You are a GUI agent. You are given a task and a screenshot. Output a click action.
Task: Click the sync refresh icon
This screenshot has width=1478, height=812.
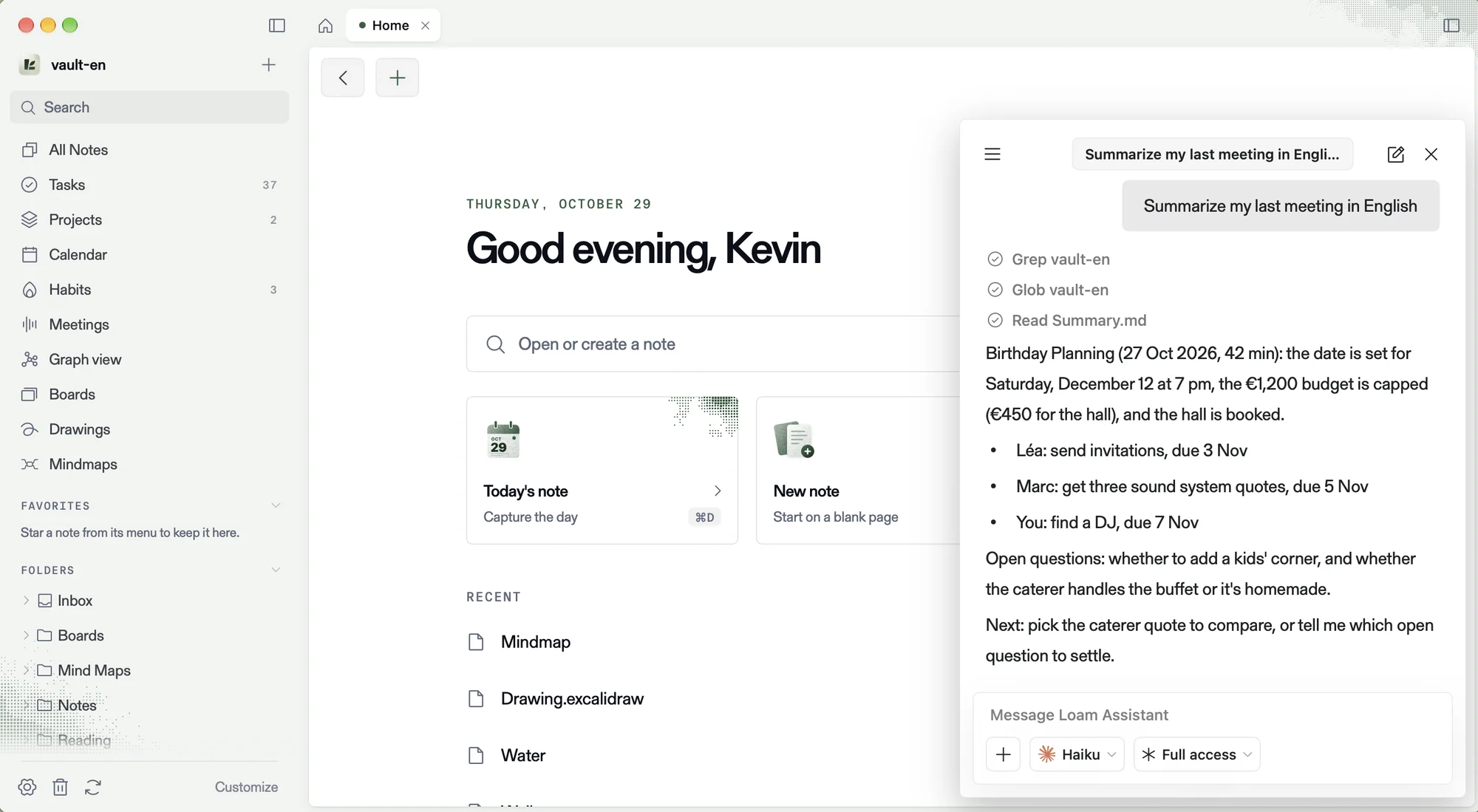[93, 787]
